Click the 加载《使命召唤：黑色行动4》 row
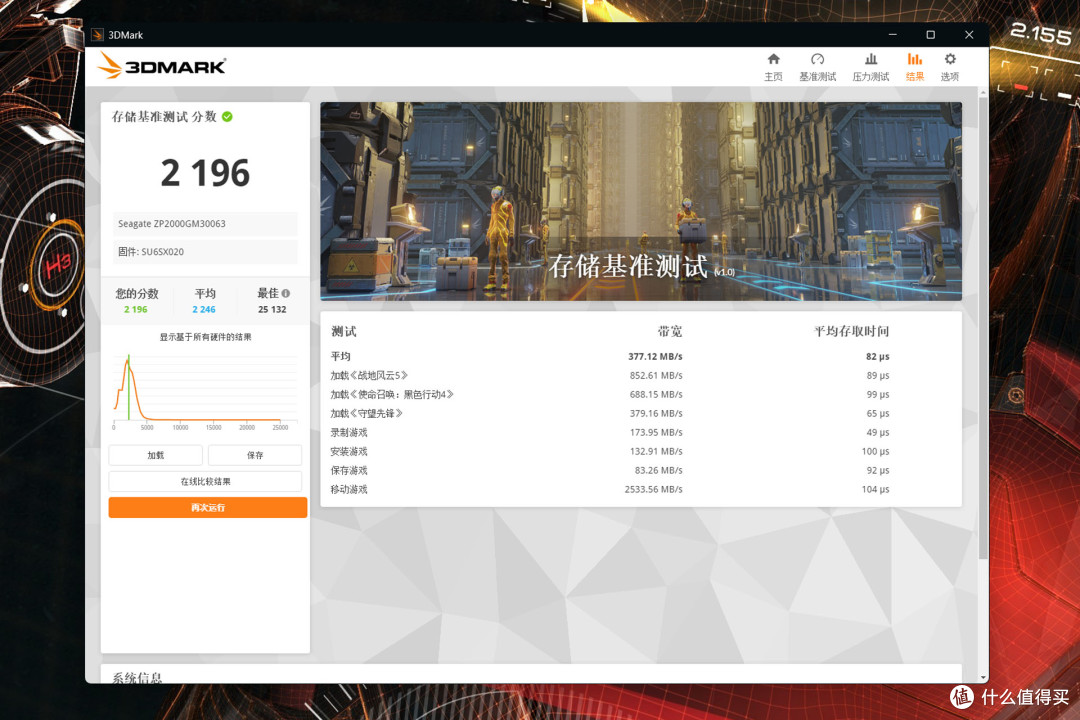1080x720 pixels. point(610,394)
